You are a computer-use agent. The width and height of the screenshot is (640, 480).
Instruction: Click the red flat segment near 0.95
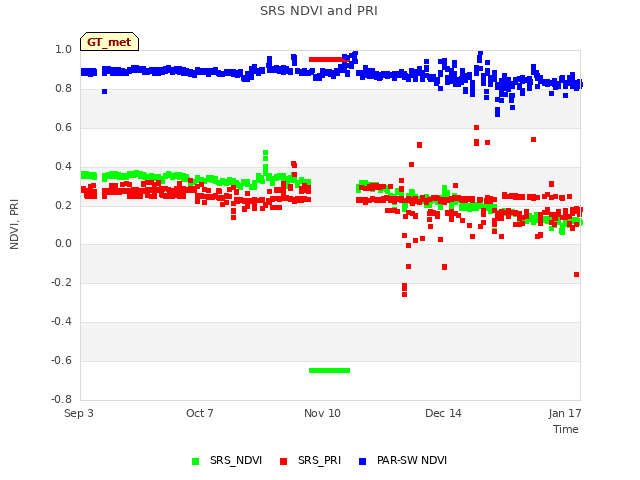click(x=329, y=60)
